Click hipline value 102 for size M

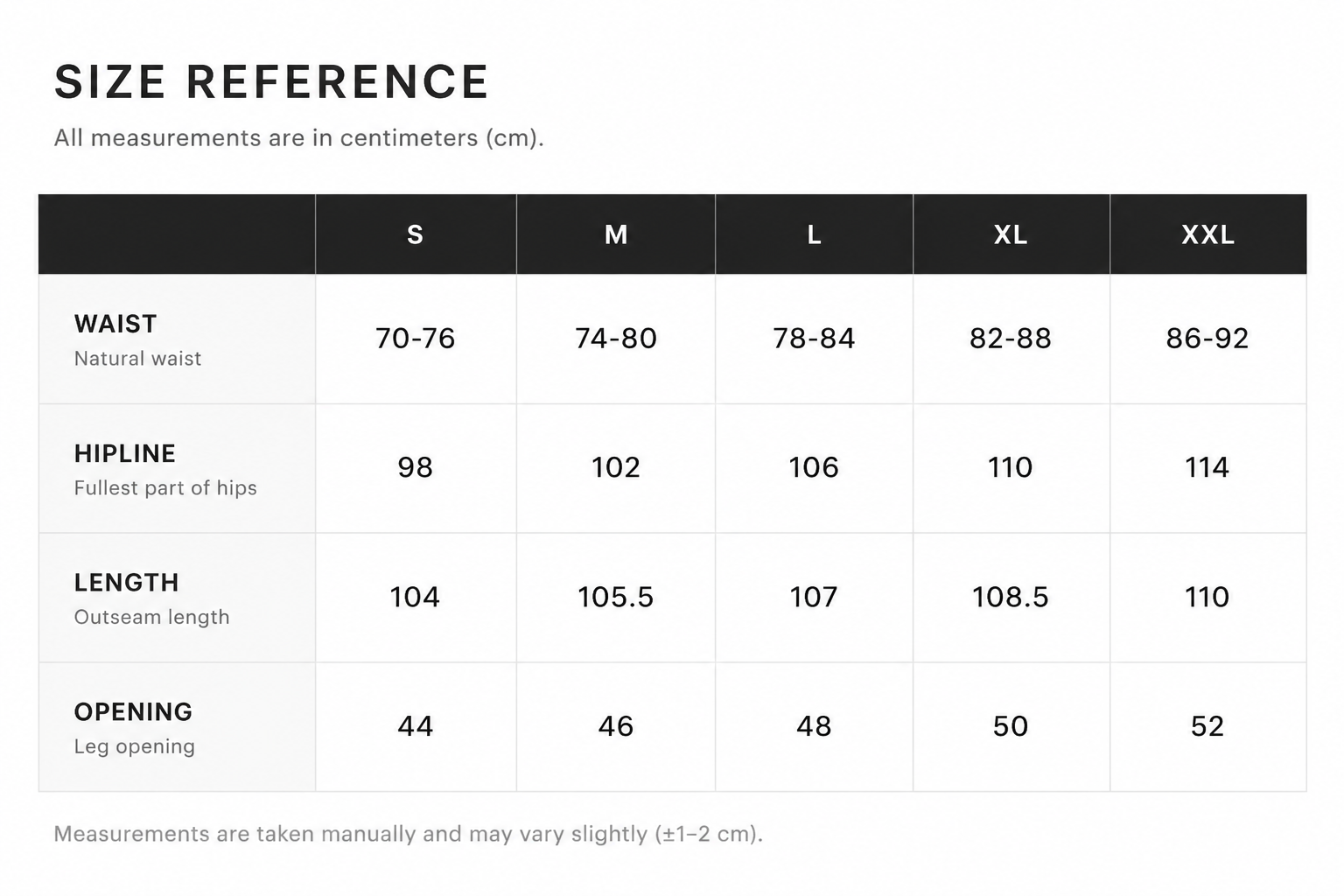tap(616, 467)
